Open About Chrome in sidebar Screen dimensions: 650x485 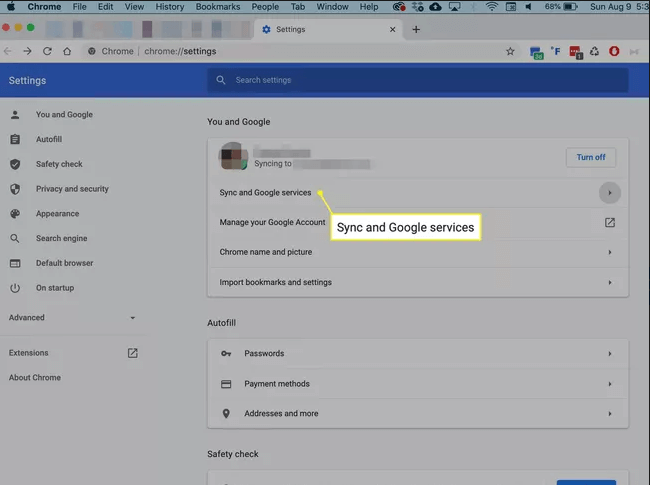35,378
